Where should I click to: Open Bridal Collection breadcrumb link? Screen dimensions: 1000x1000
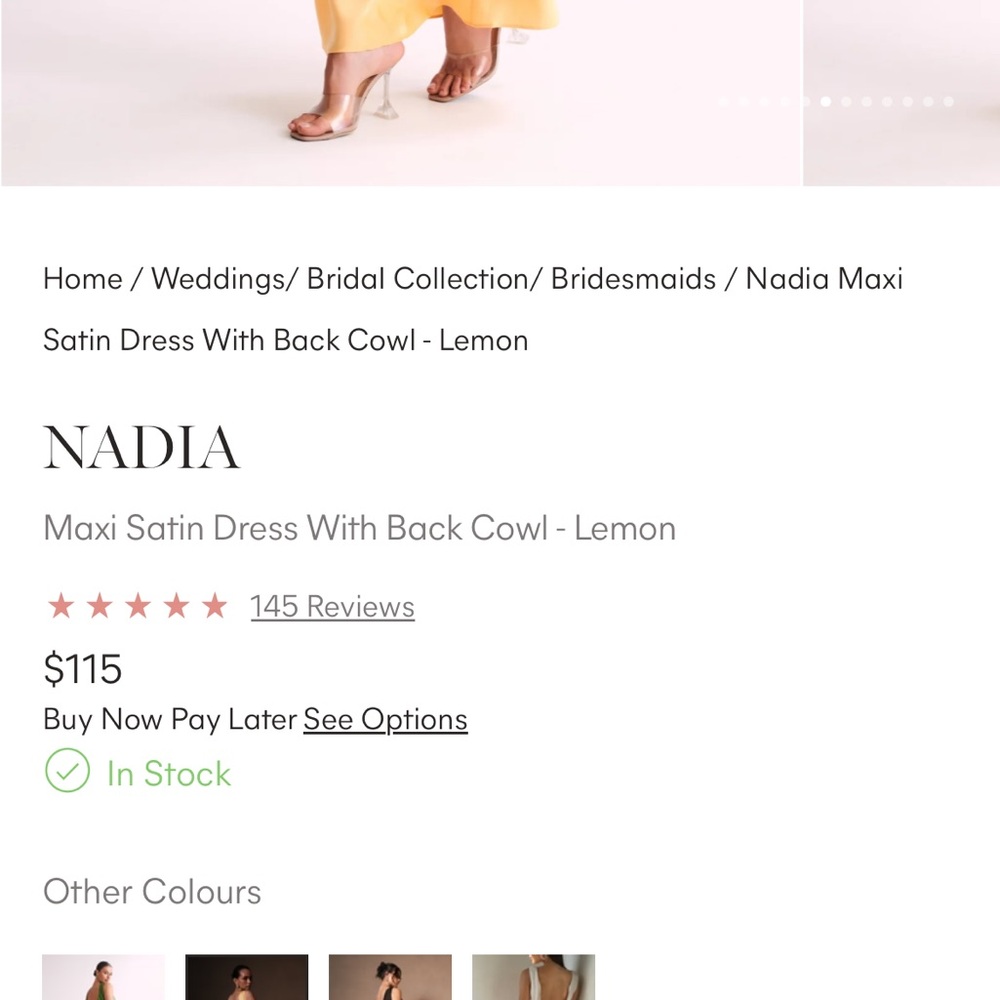click(x=418, y=279)
